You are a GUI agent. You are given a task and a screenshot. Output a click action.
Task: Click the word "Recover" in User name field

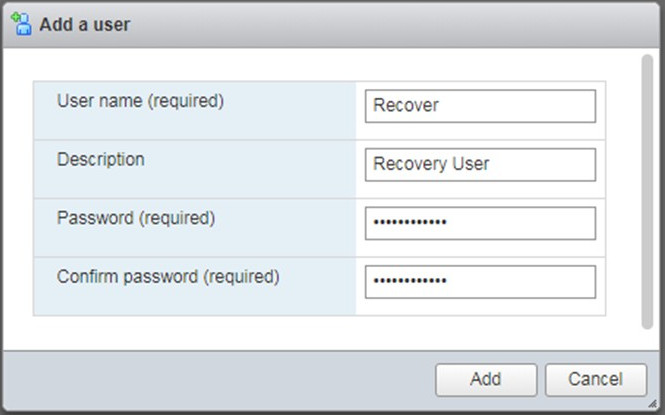pyautogui.click(x=406, y=105)
